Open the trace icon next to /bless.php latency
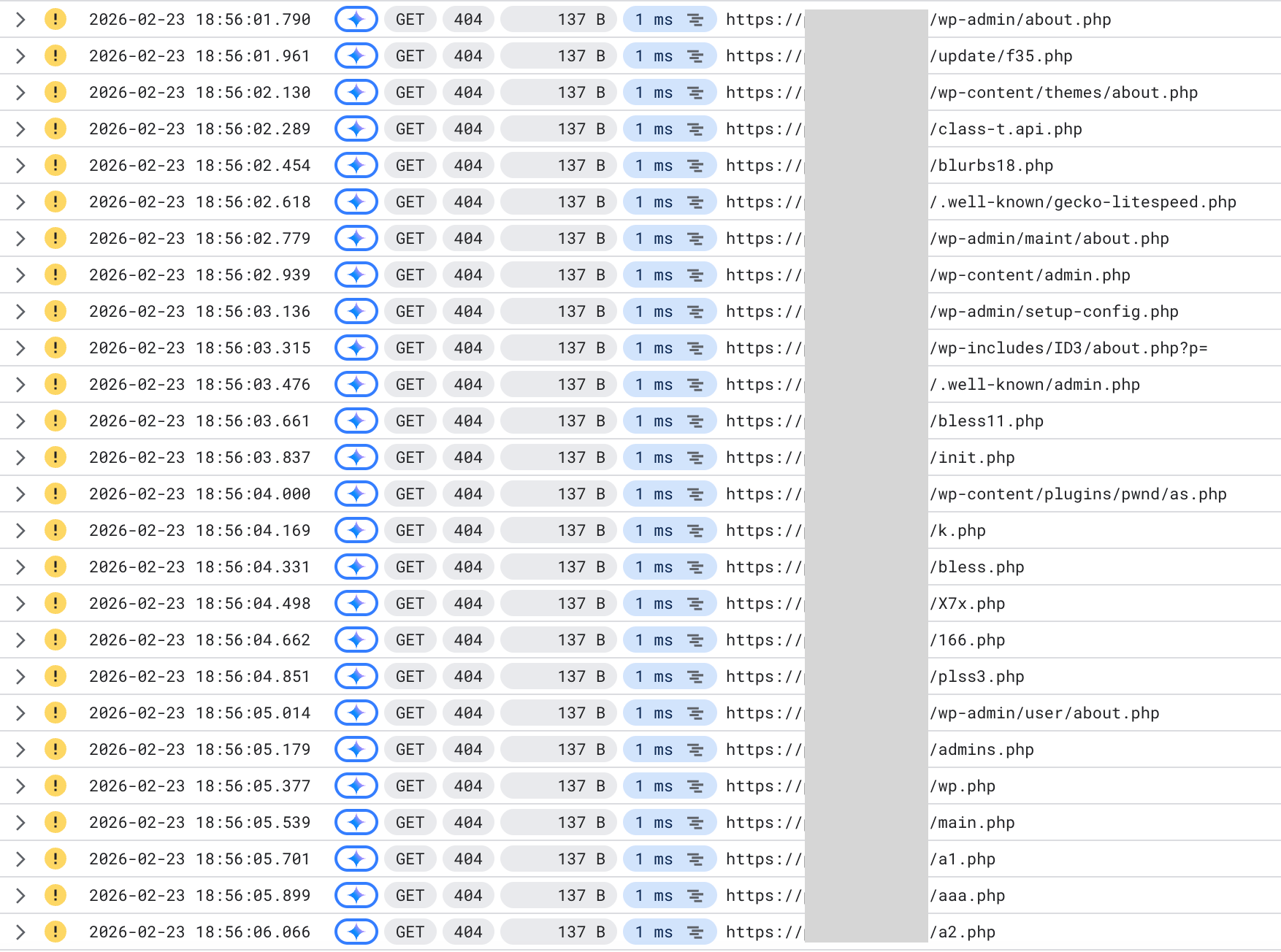This screenshot has width=1281, height=952. [695, 567]
